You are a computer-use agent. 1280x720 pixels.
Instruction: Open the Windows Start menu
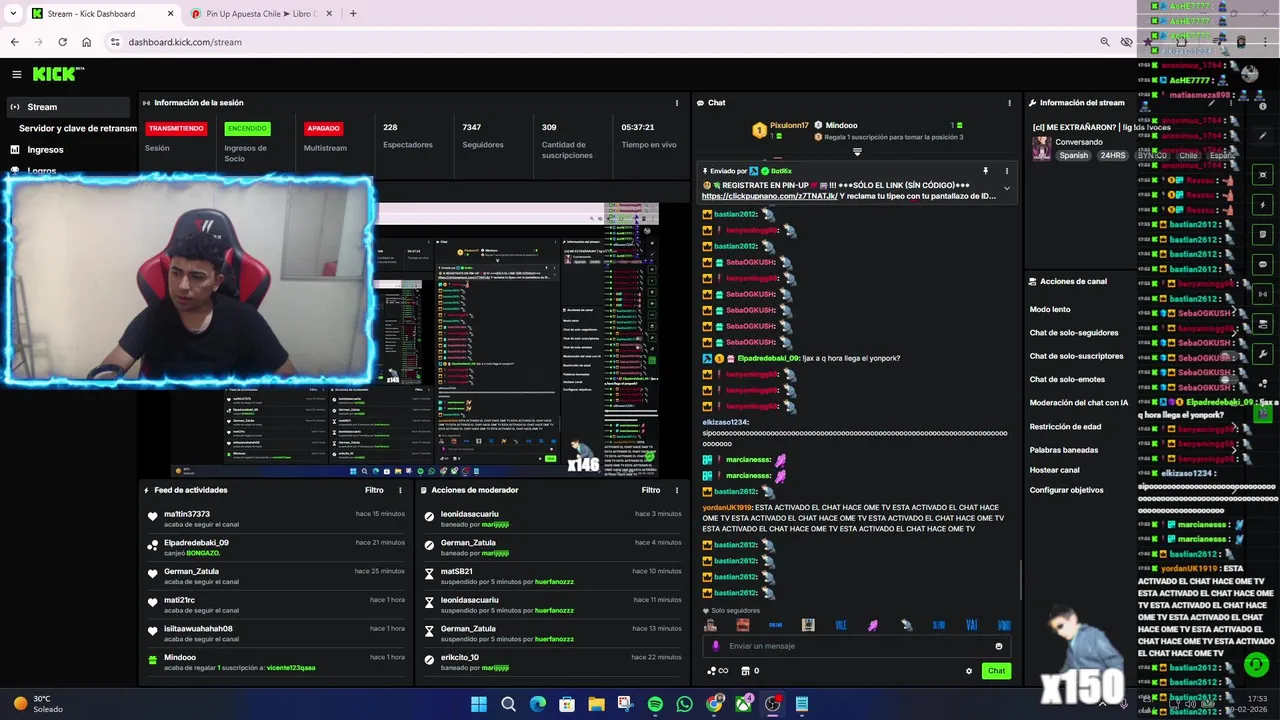478,704
